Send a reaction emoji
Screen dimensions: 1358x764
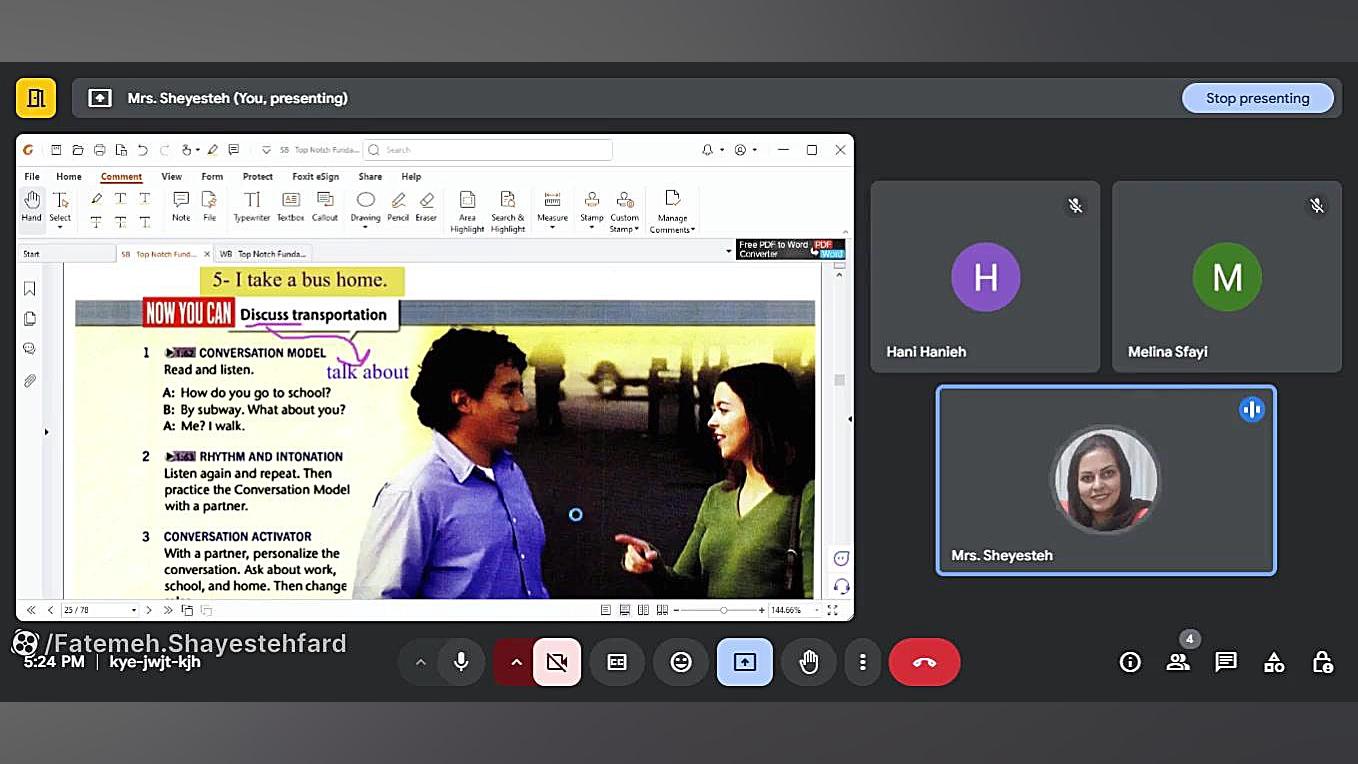coord(681,662)
